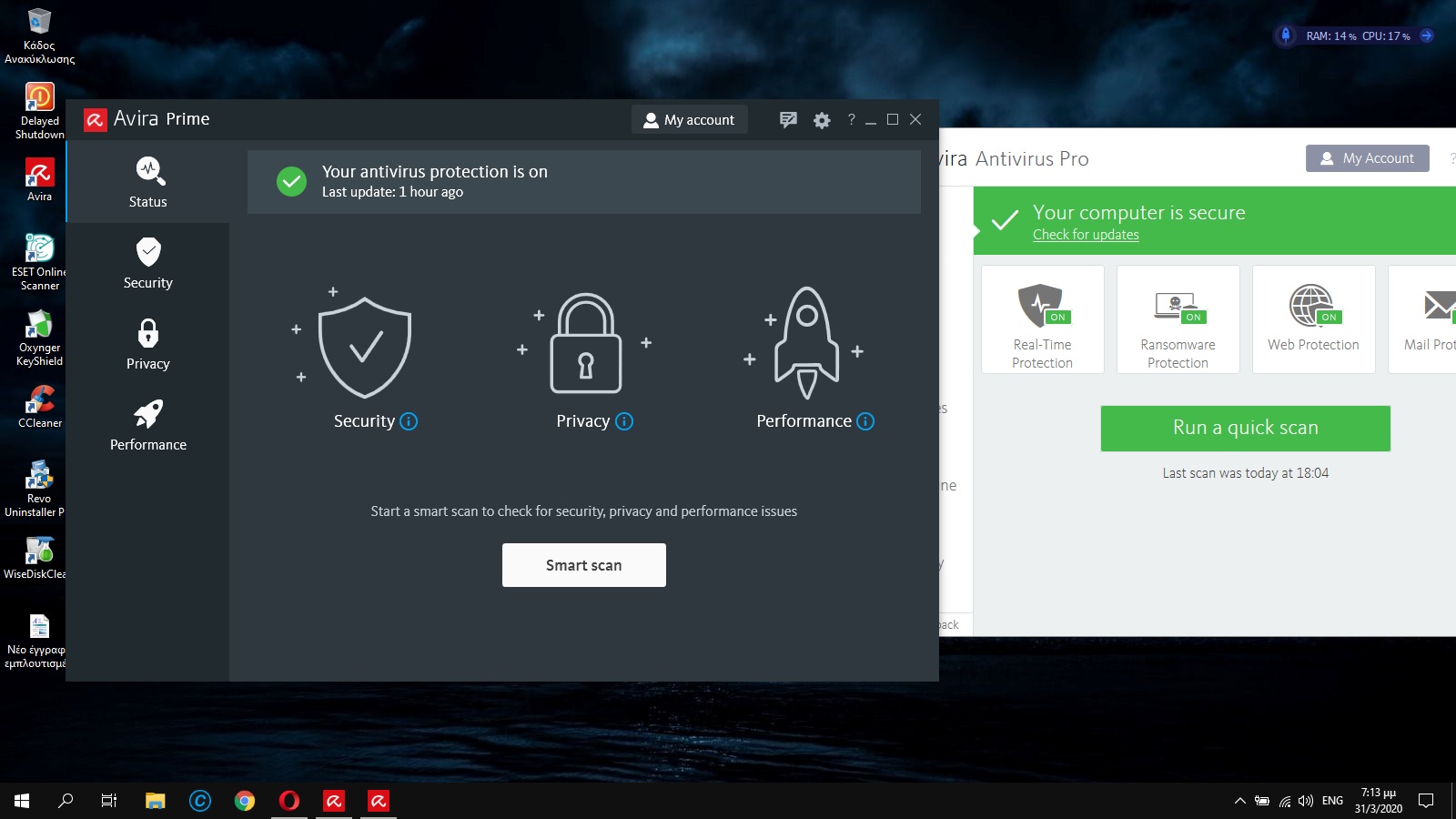
Task: Open the Avira desktop shortcut
Action: pos(39,179)
